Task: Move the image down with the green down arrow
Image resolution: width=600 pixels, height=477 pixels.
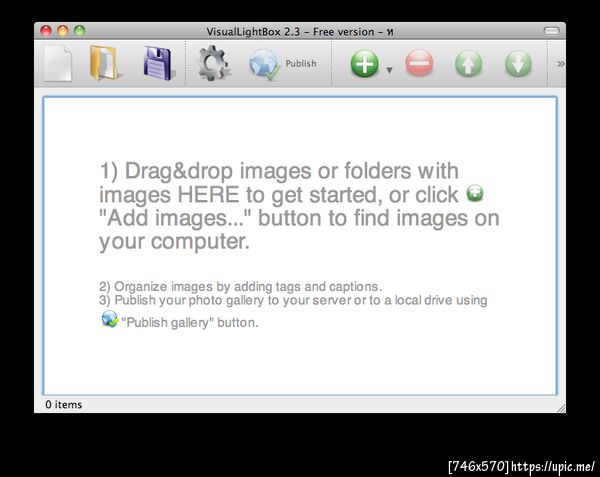Action: [518, 63]
